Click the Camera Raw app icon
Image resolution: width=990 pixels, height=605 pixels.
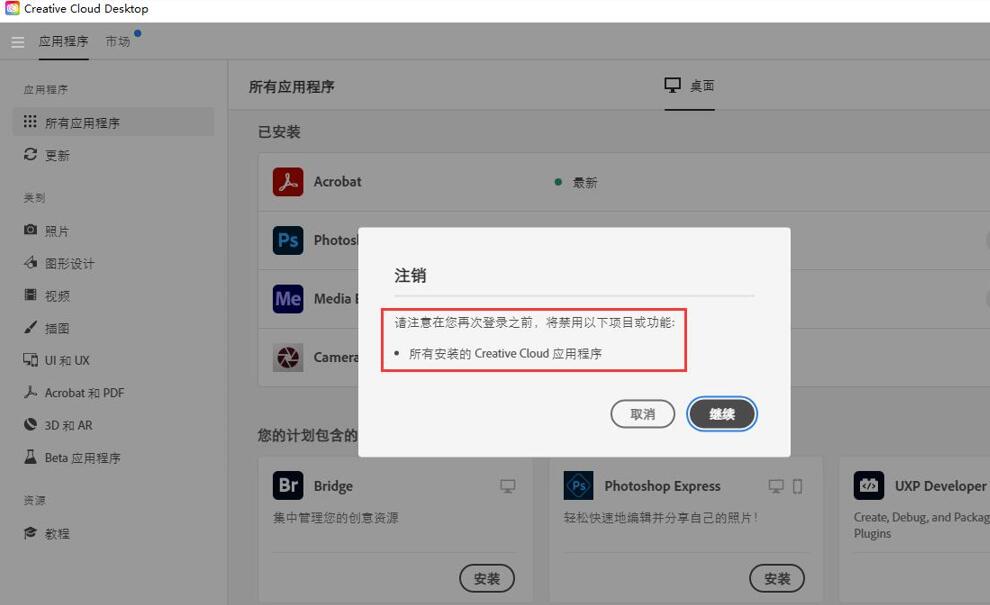click(288, 357)
